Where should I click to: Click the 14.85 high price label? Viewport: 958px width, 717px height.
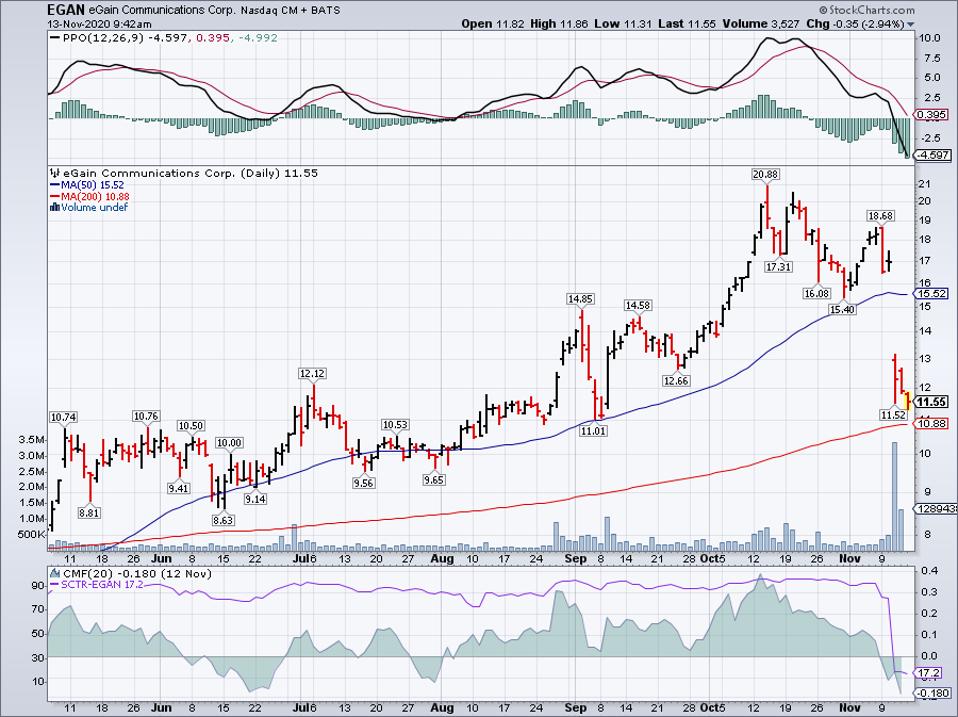pos(580,299)
